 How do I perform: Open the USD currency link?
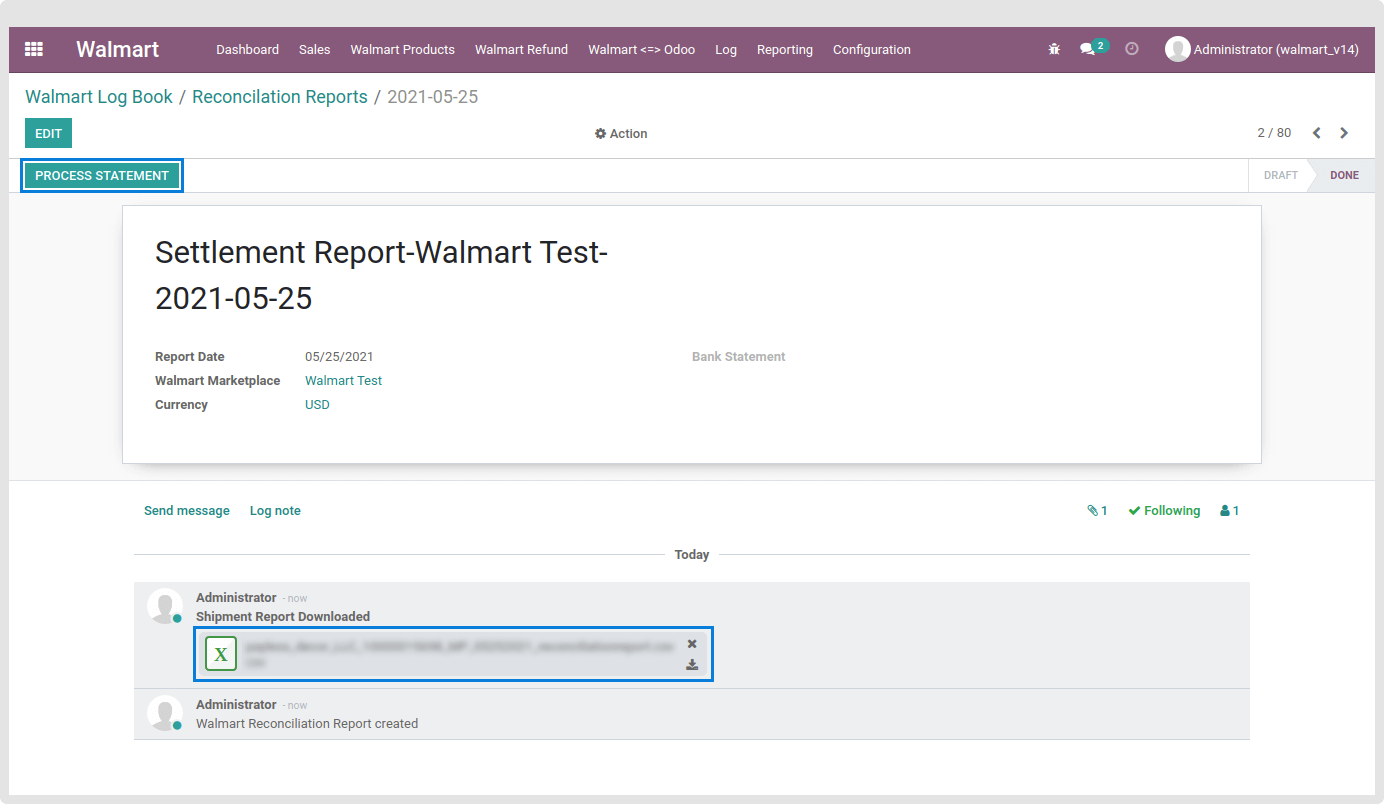(x=317, y=405)
